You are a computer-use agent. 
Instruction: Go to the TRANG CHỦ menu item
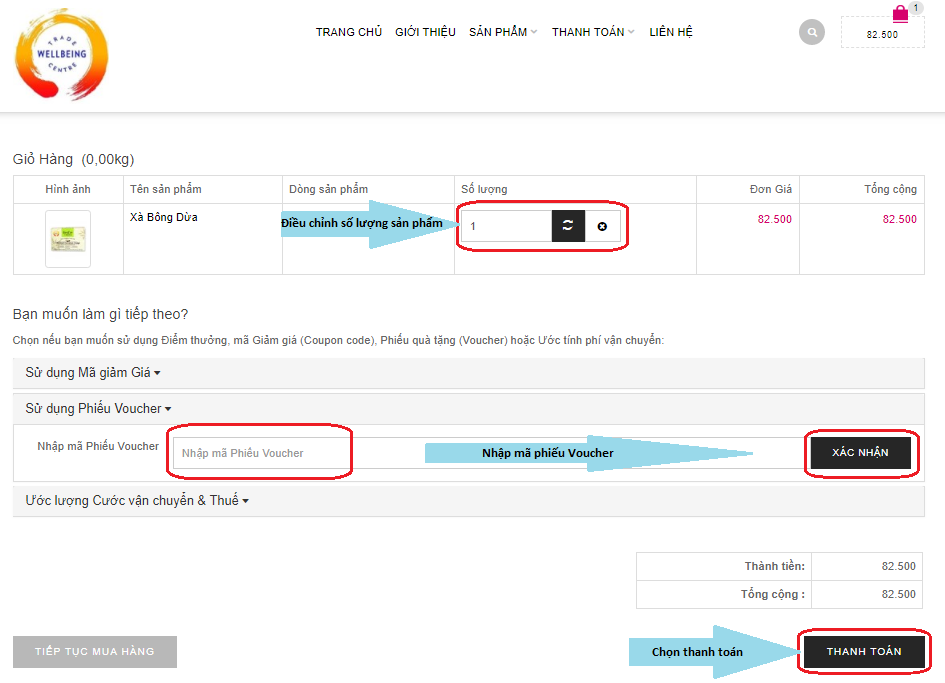click(x=349, y=32)
